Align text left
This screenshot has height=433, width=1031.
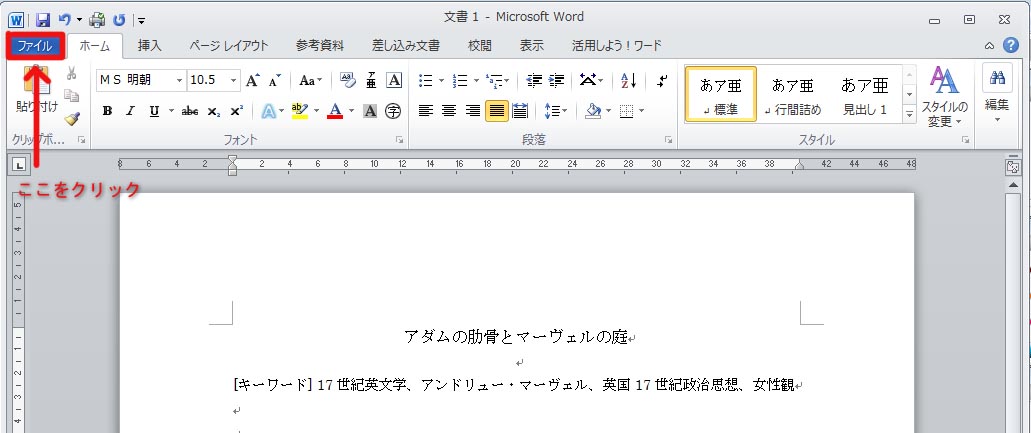coord(425,111)
